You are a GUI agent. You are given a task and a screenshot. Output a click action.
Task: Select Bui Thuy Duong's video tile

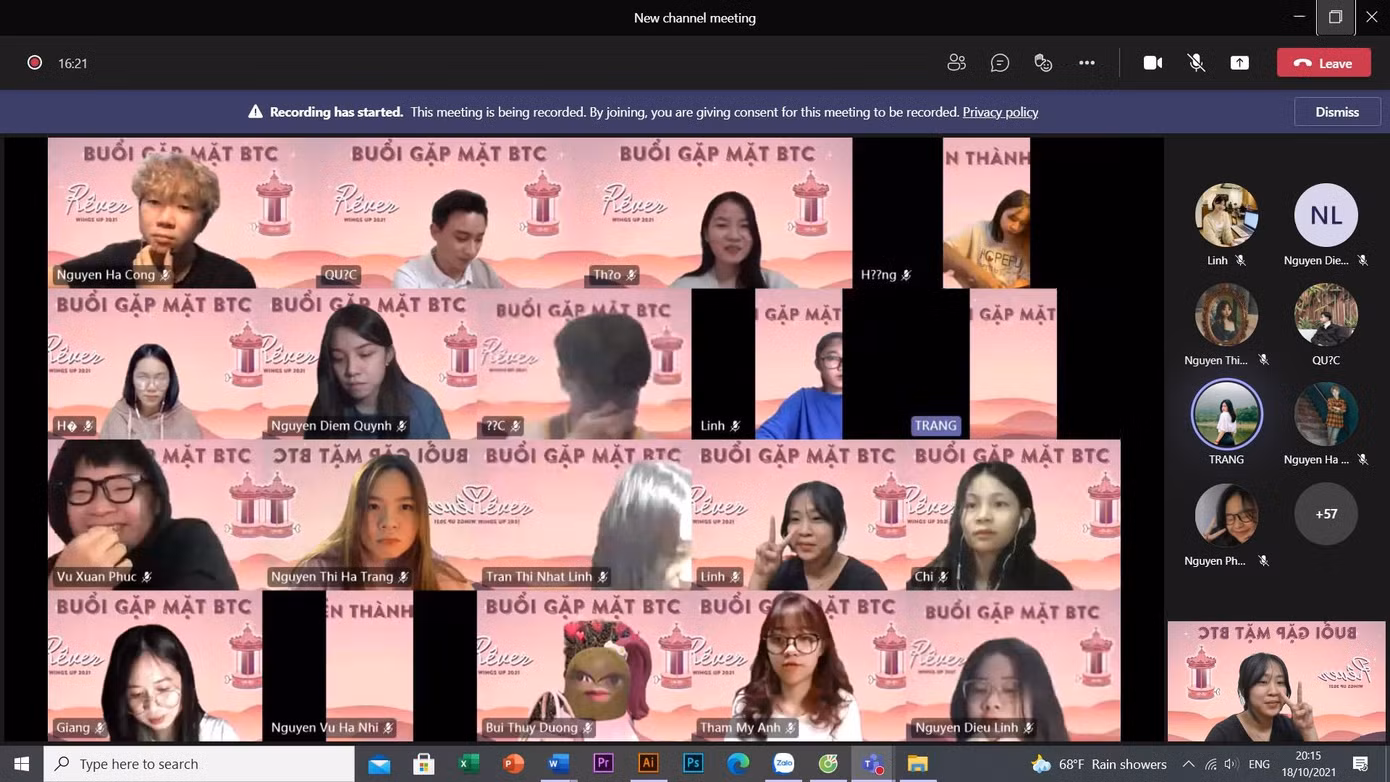click(x=584, y=666)
